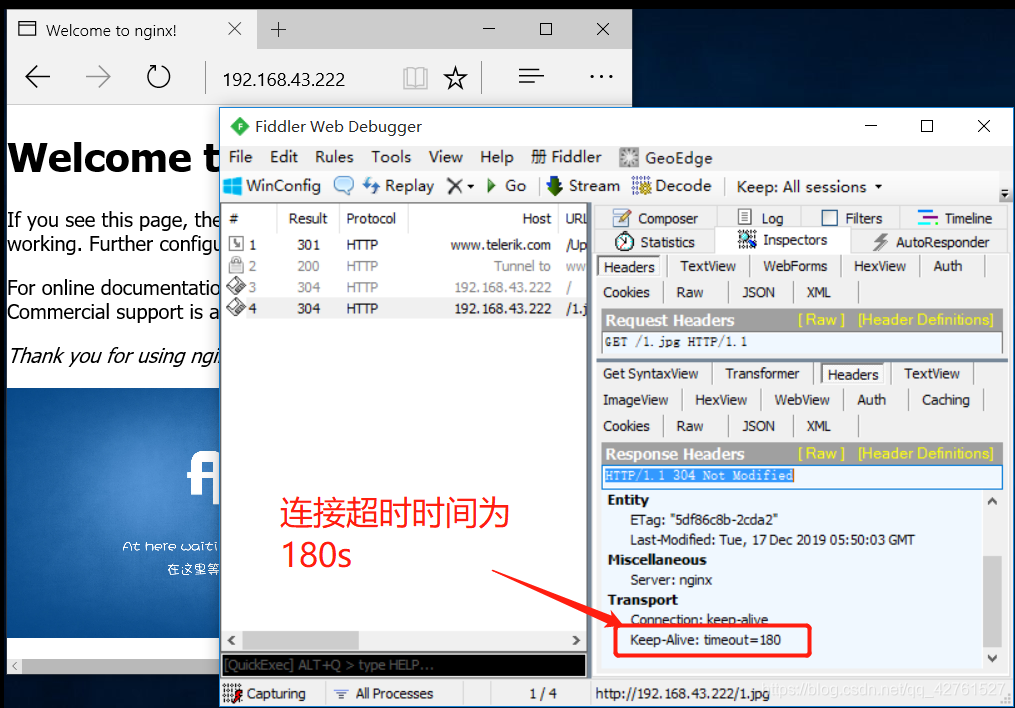Click Header Definitions in Request Headers bar
This screenshot has height=708, width=1015.
coord(925,320)
